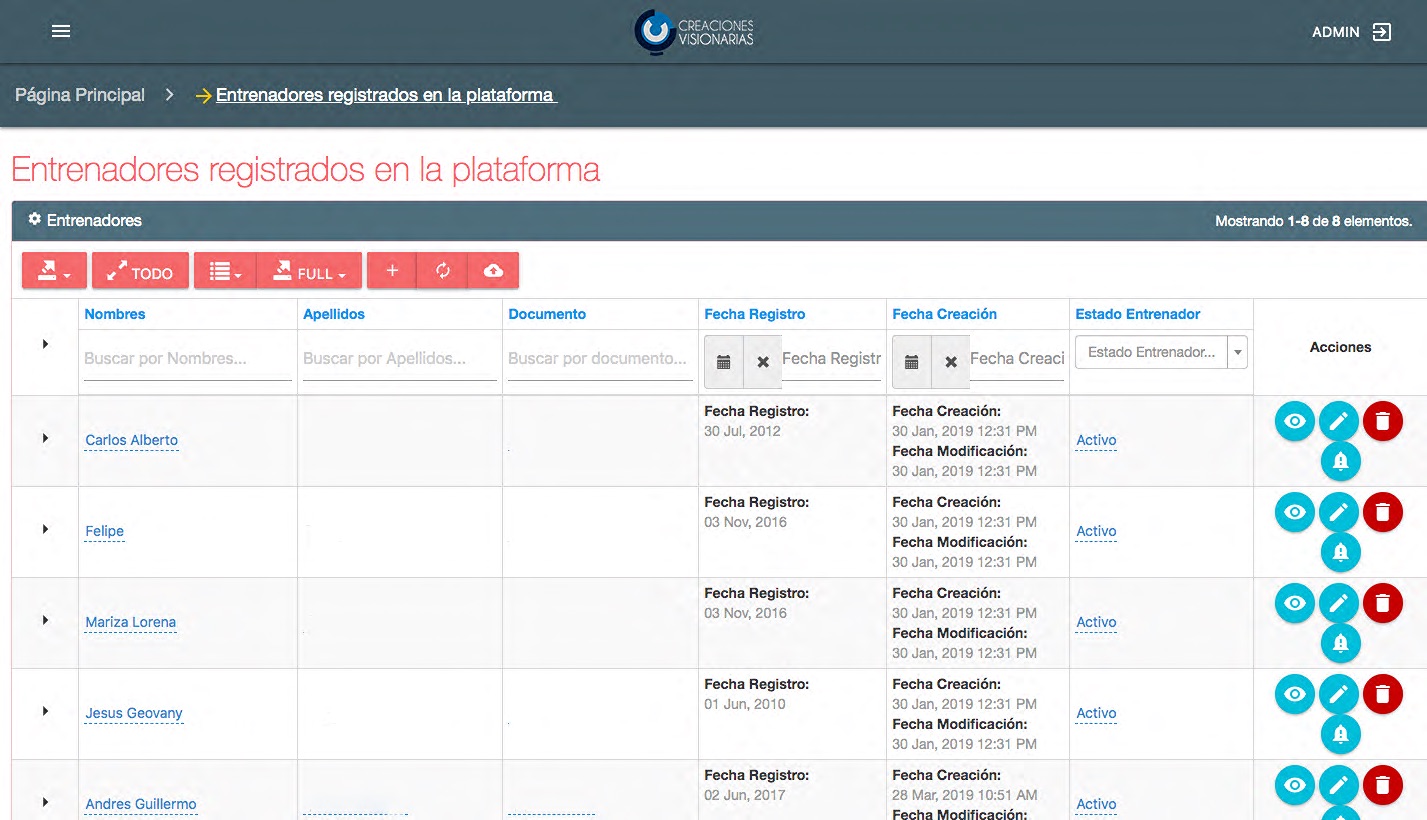Screen dimensions: 1427x820
Task: Click the Buscar por Apellidos search field
Action: (399, 358)
